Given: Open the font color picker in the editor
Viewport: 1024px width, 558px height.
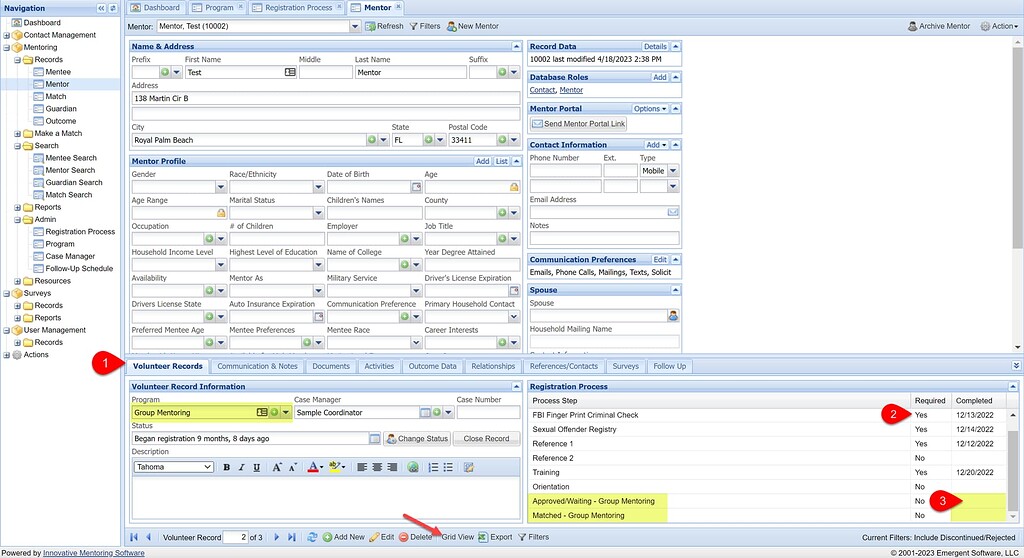Looking at the screenshot, I should [315, 467].
